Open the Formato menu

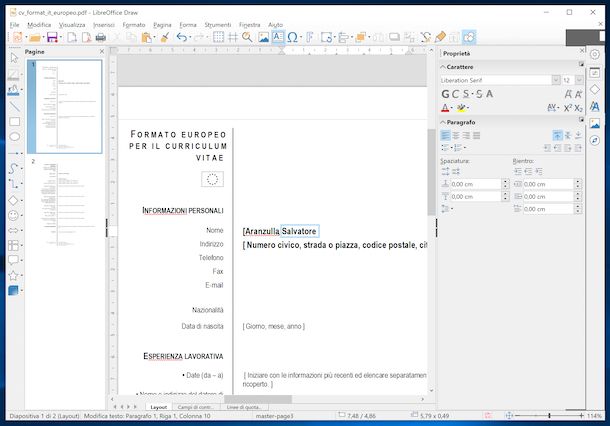tap(134, 25)
